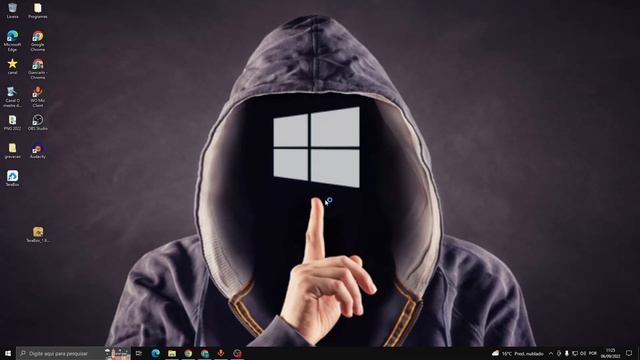Open the red circular app on taskbar
This screenshot has height=360, width=640.
coord(237,353)
